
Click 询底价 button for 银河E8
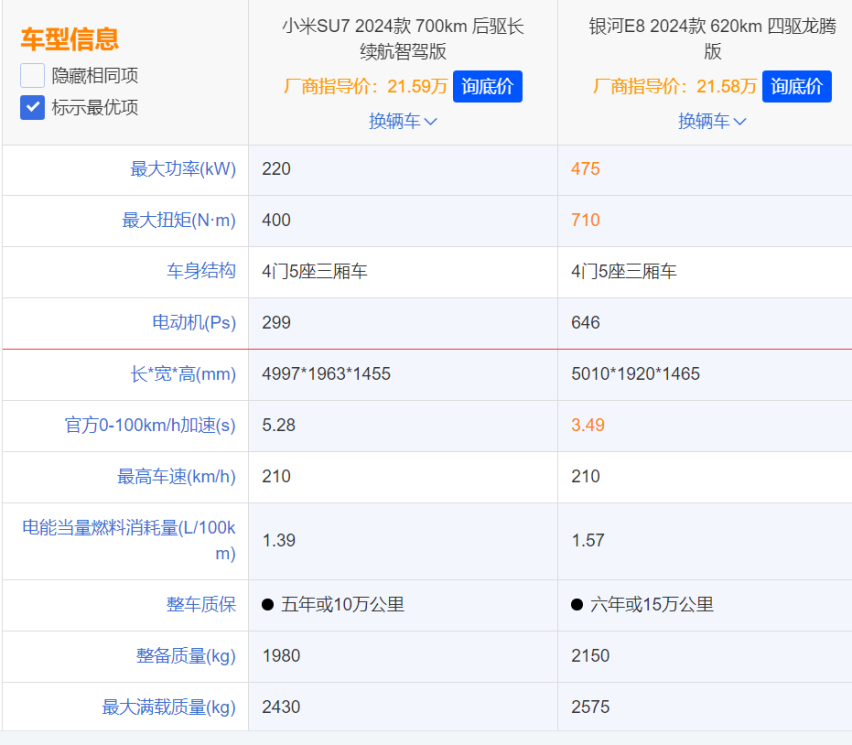tap(797, 86)
